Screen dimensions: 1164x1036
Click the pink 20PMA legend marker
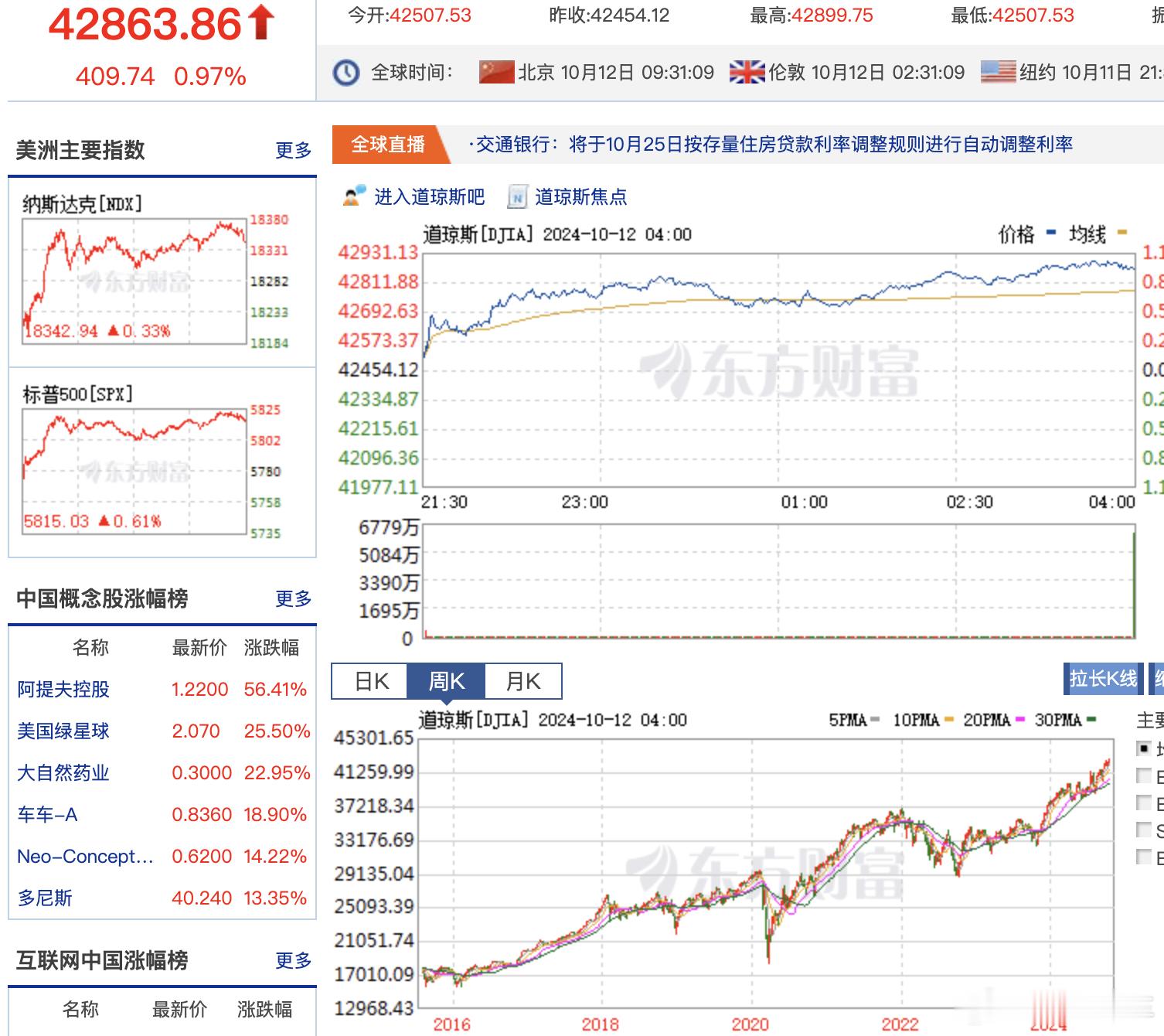tap(1019, 720)
